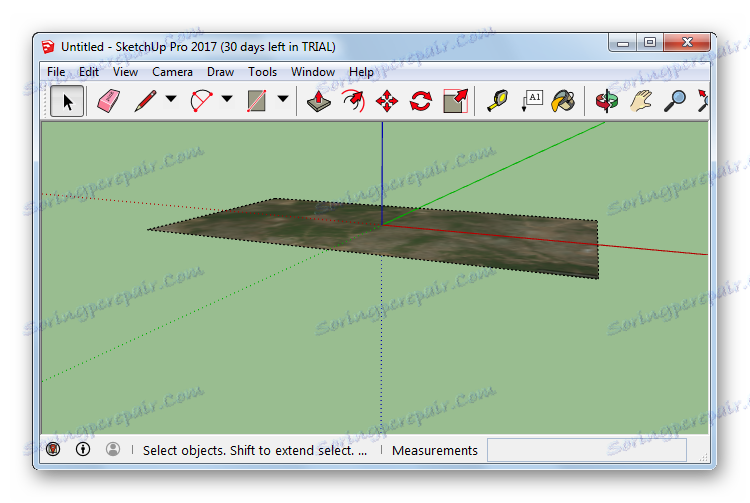Open the Camera menu
The width and height of the screenshot is (750, 503).
coord(172,72)
